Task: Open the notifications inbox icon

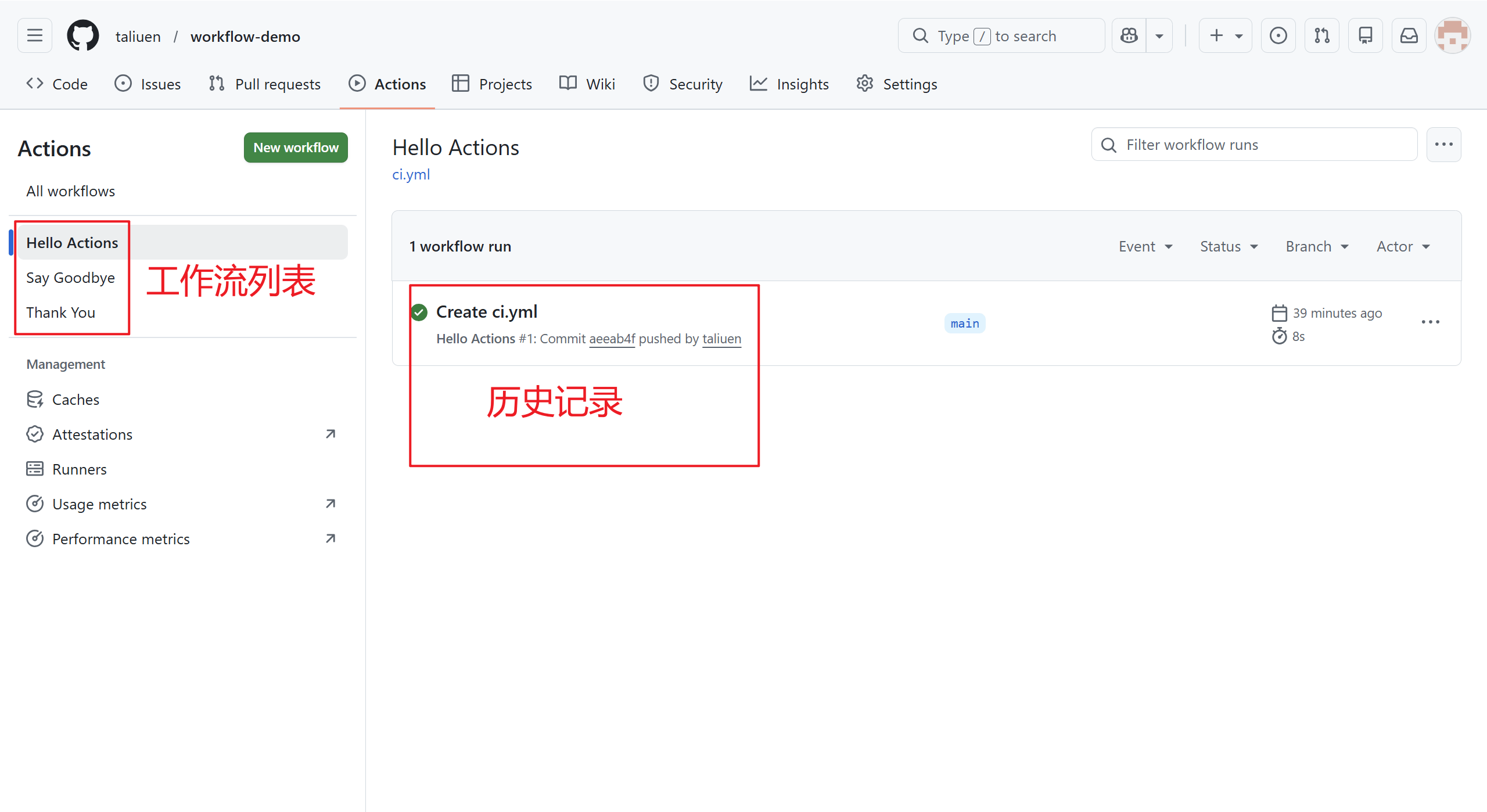Action: point(1409,36)
